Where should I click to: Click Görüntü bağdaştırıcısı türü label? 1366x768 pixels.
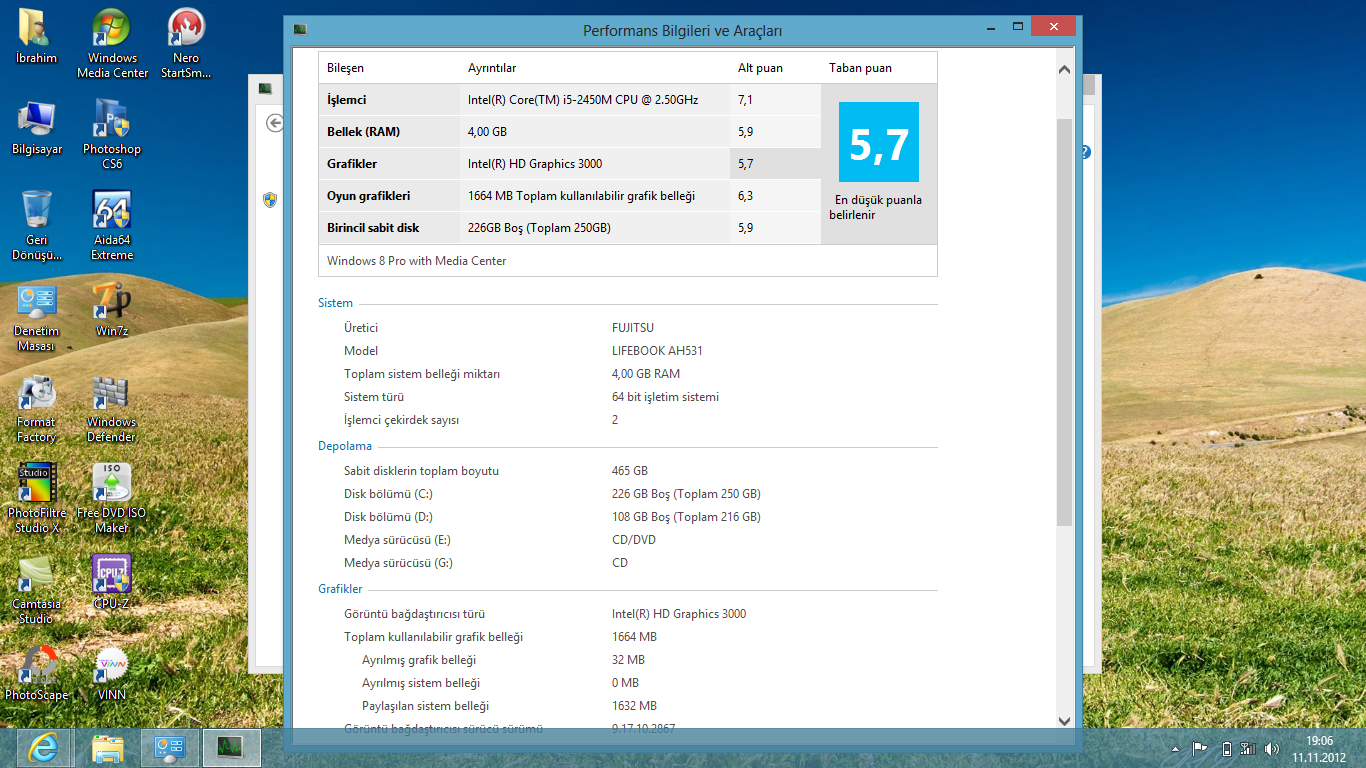pos(414,614)
